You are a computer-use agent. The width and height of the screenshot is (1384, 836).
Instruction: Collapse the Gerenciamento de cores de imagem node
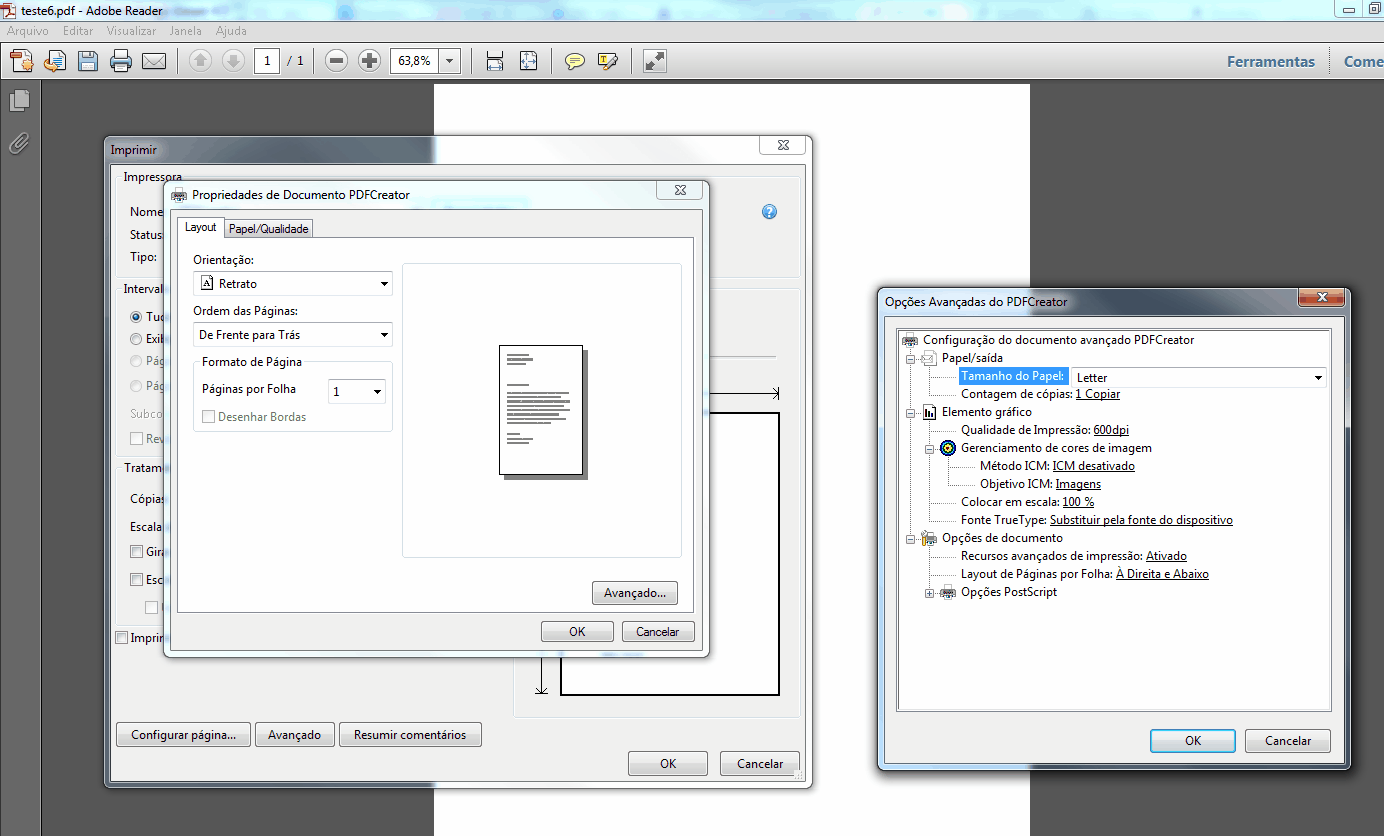pyautogui.click(x=930, y=448)
